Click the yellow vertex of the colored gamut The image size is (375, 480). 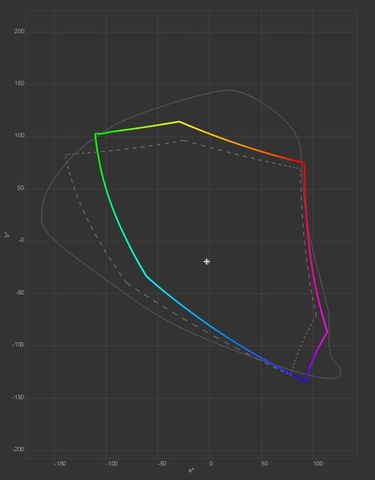pos(179,122)
